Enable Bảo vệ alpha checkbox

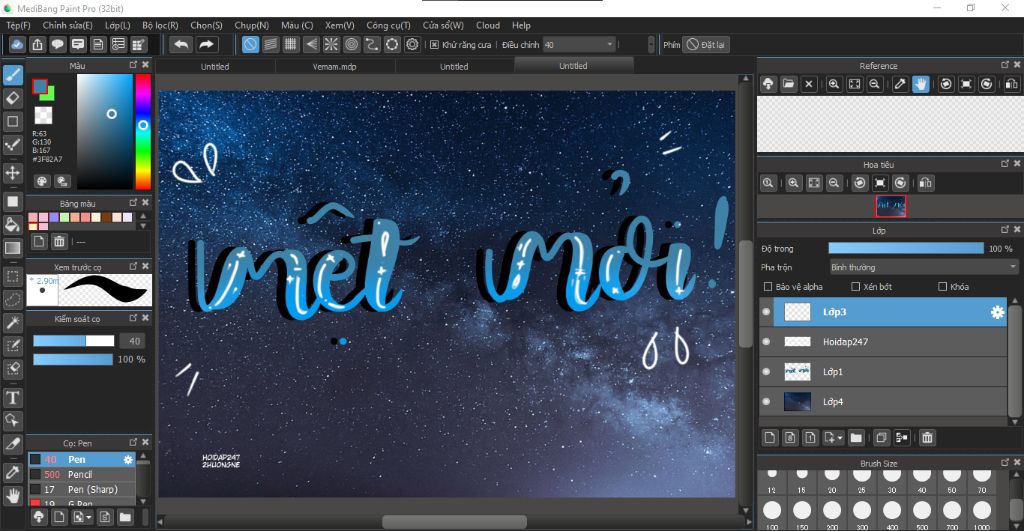point(768,287)
